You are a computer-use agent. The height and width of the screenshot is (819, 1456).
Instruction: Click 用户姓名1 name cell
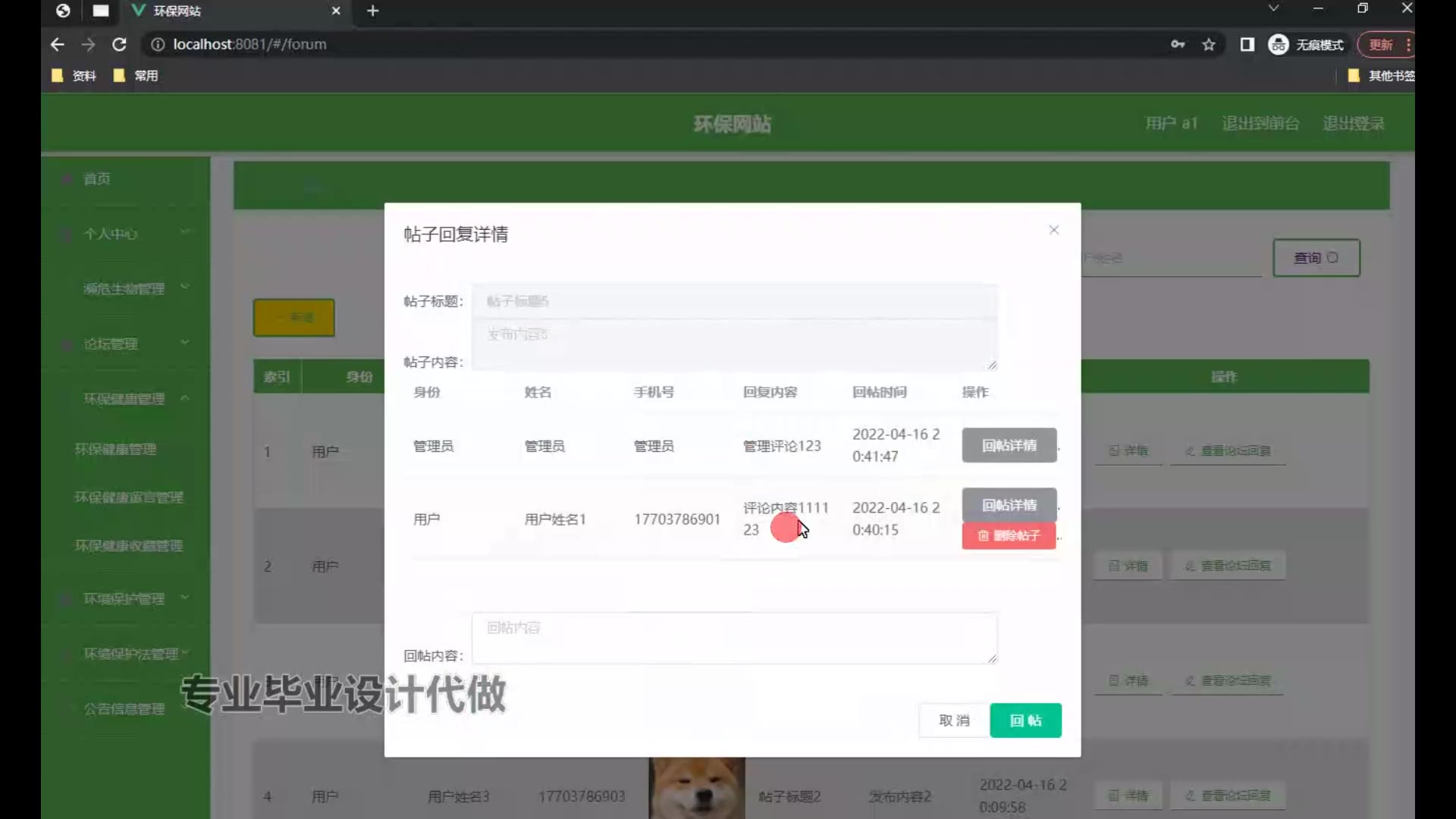pyautogui.click(x=555, y=519)
